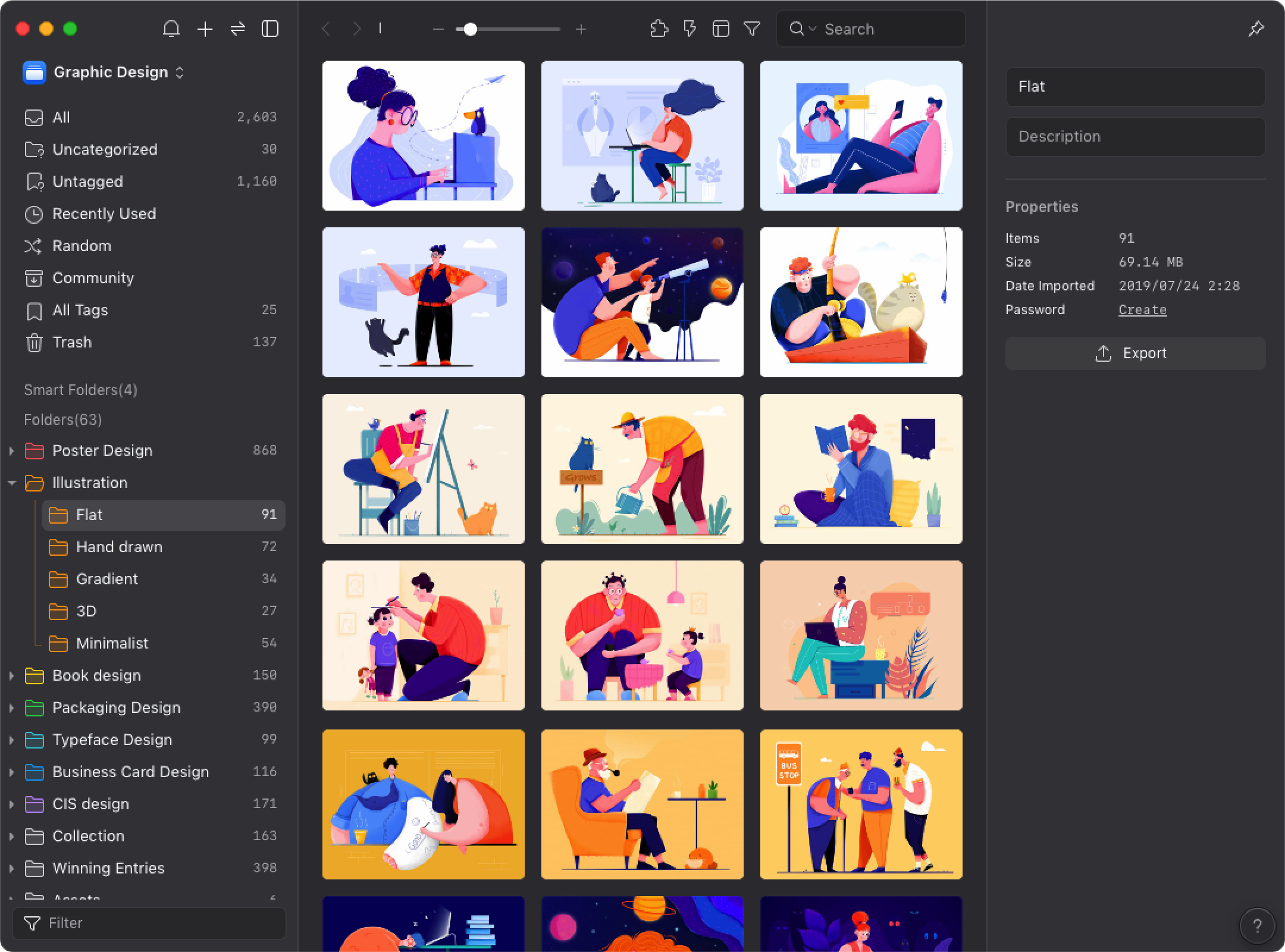This screenshot has height=952, width=1285.
Task: Select the Flat subfolder
Action: pos(163,515)
